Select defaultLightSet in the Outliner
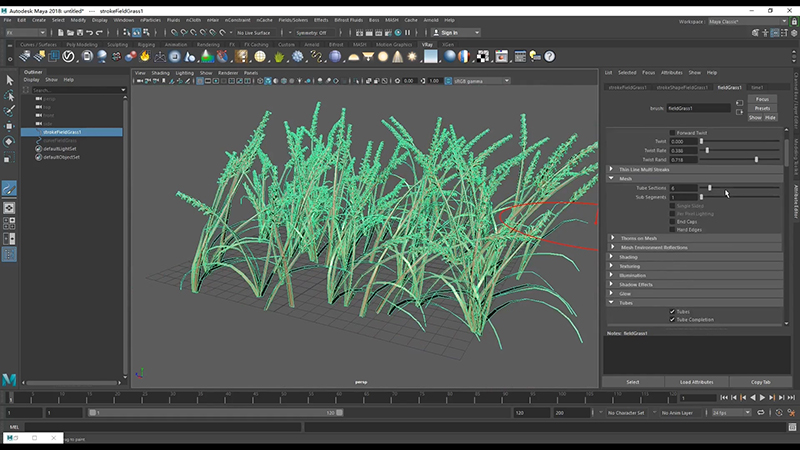The image size is (800, 450). click(x=61, y=148)
